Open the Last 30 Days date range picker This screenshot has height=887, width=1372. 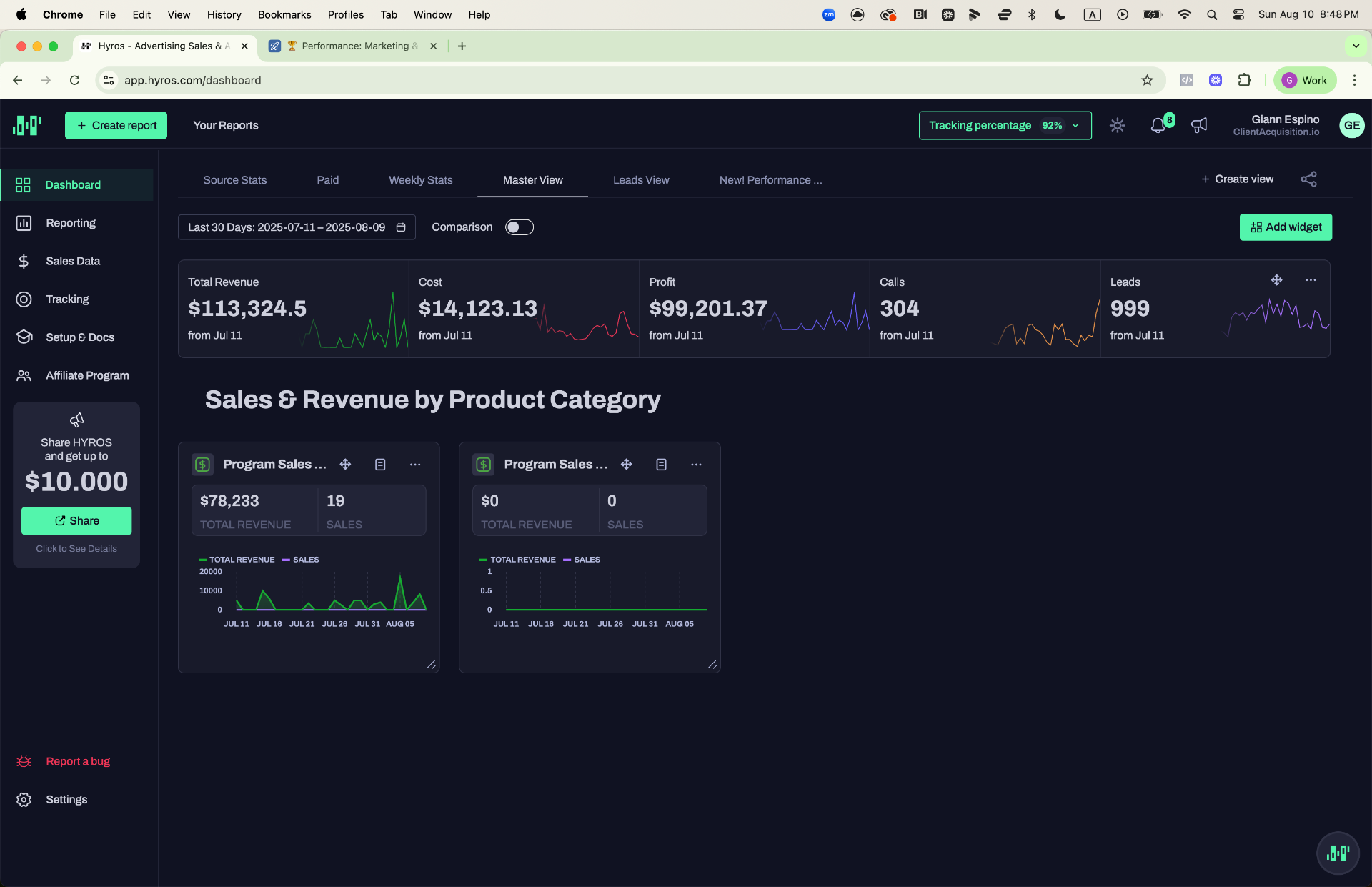tap(297, 227)
